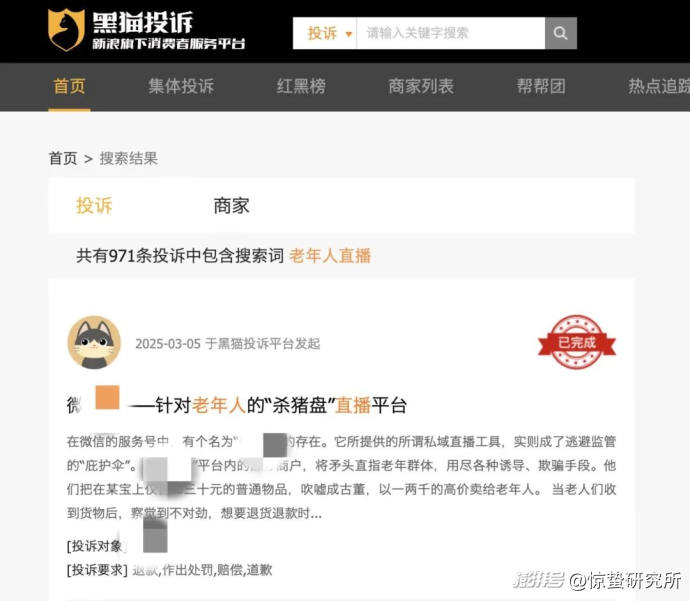
Task: Open the 商家列表 navigation item
Action: click(x=421, y=86)
